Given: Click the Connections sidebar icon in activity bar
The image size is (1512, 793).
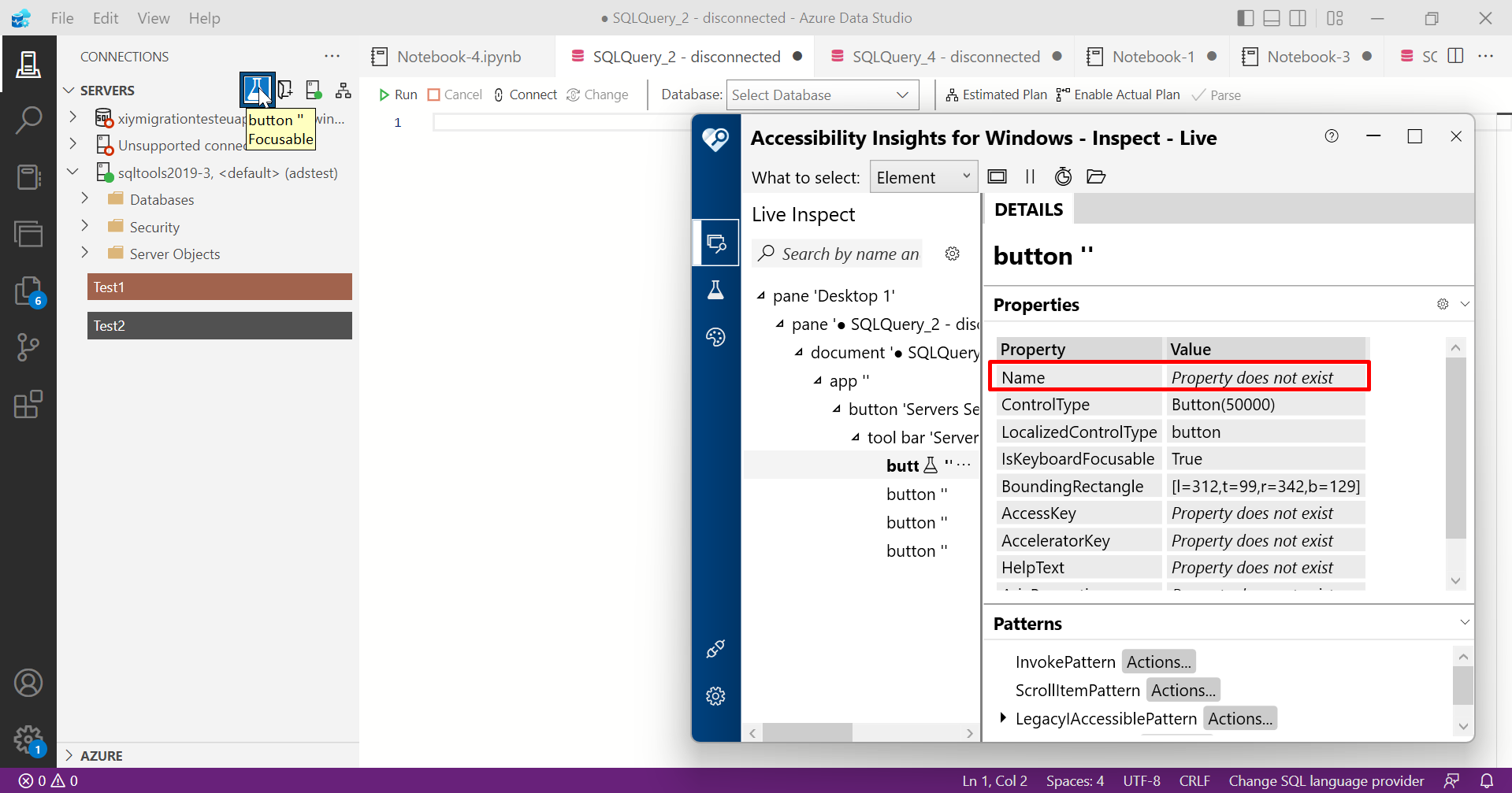Looking at the screenshot, I should tap(28, 65).
